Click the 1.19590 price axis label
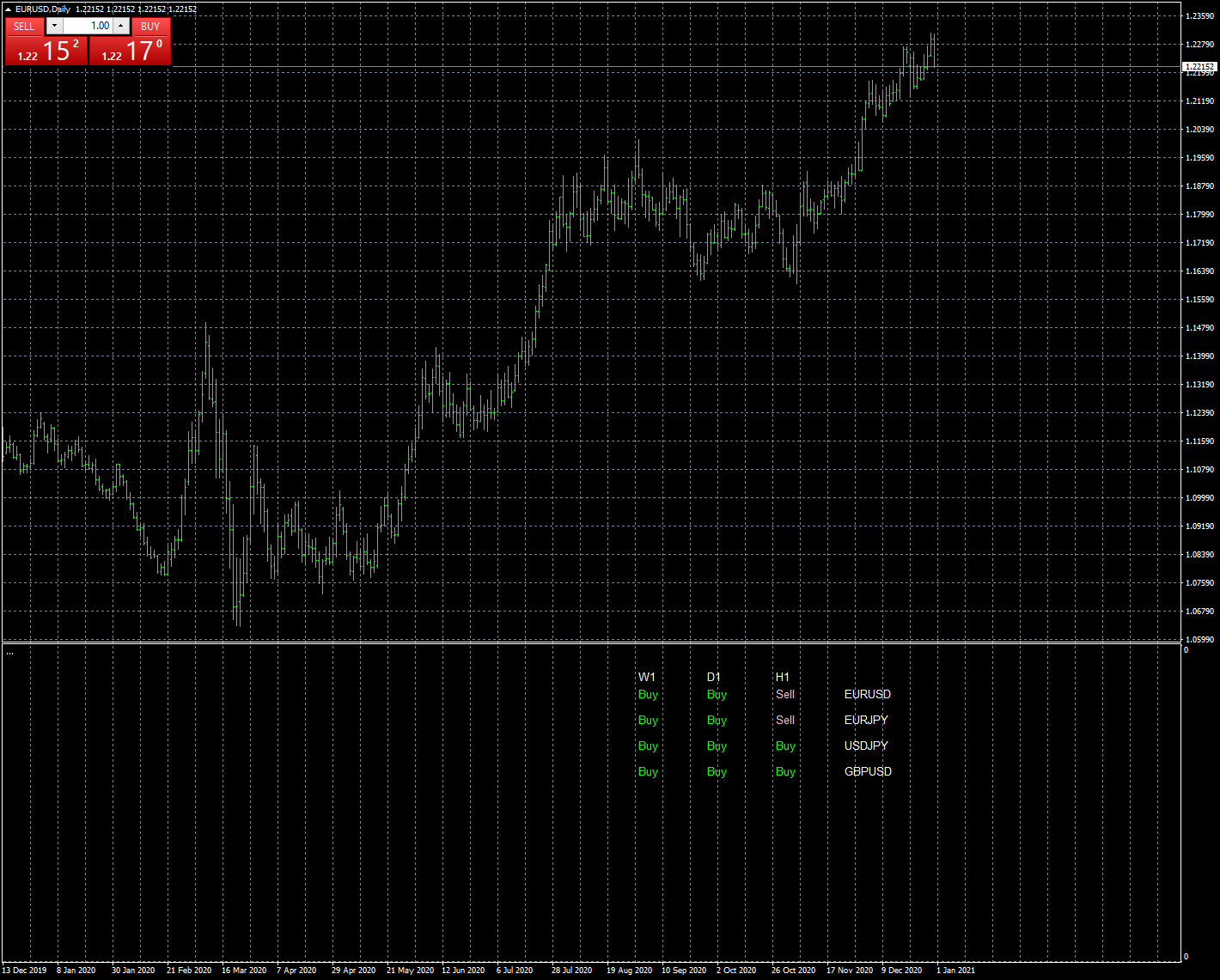The image size is (1220, 980). [x=1199, y=158]
